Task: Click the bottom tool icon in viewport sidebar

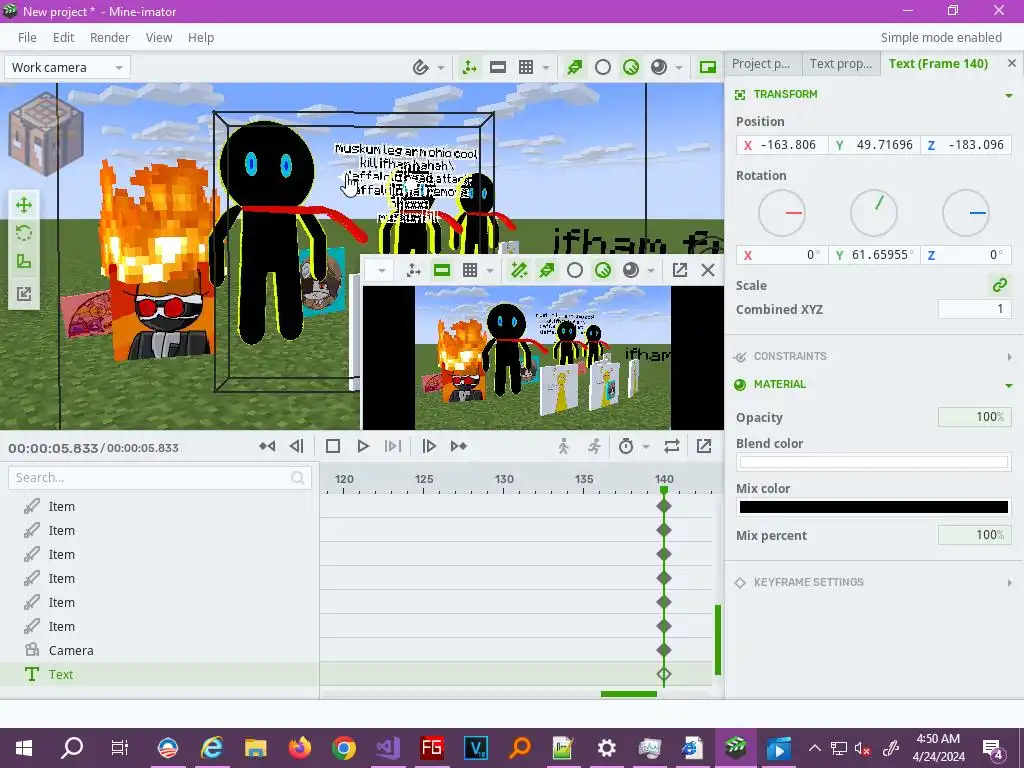Action: pos(24,294)
